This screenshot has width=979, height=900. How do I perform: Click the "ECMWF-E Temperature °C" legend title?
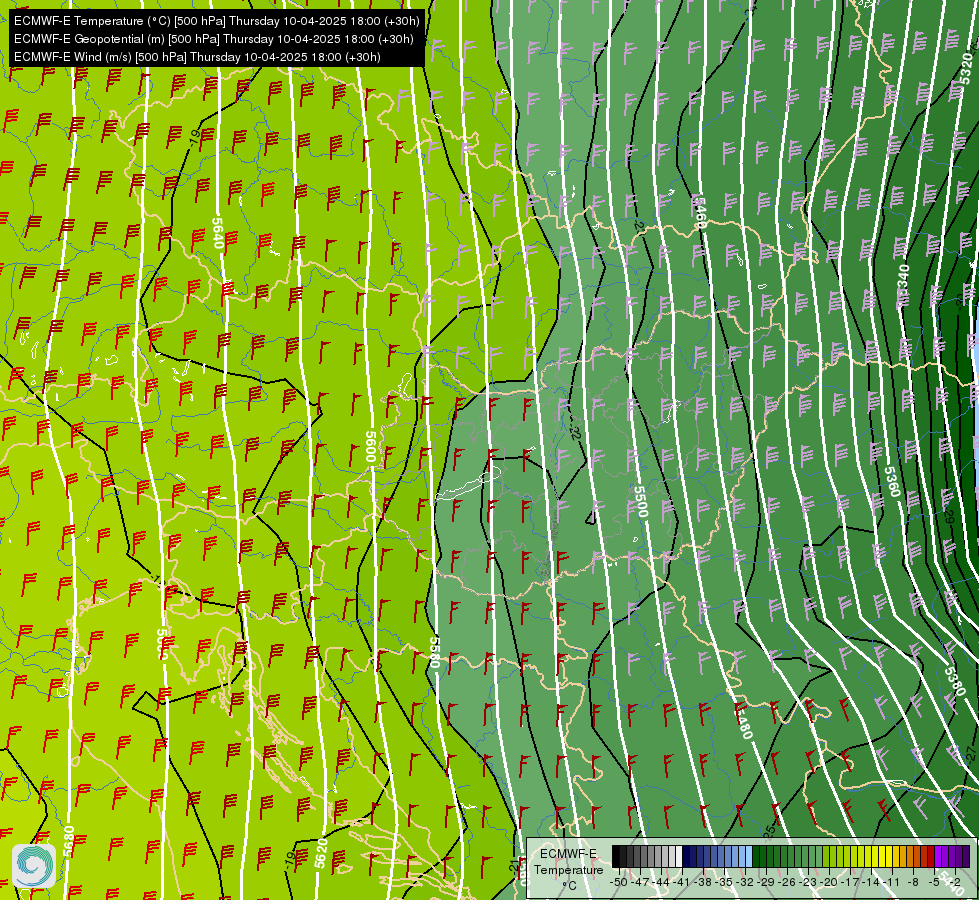click(x=569, y=869)
